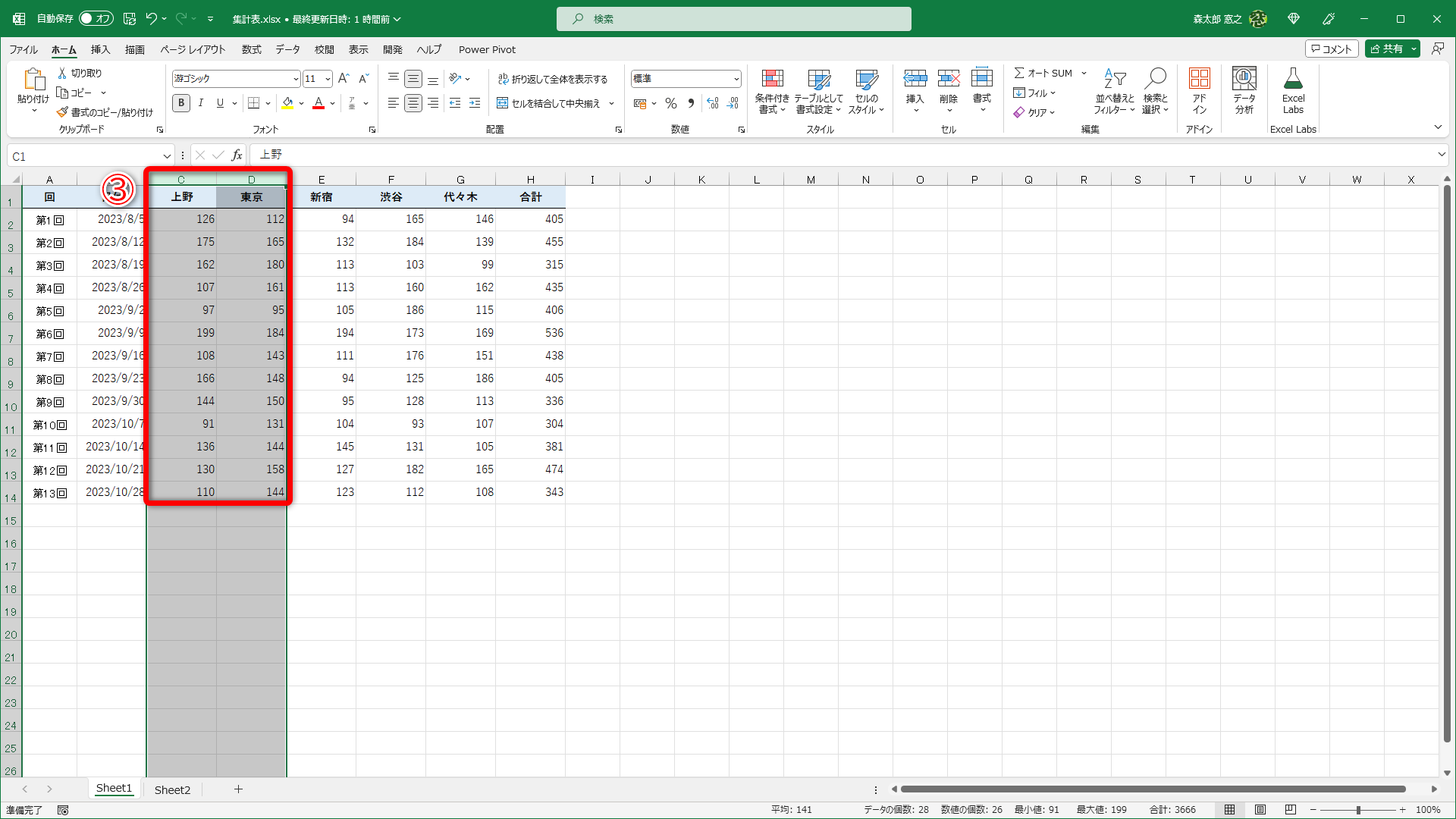The width and height of the screenshot is (1456, 819).
Task: Click the search box in title bar
Action: click(733, 19)
